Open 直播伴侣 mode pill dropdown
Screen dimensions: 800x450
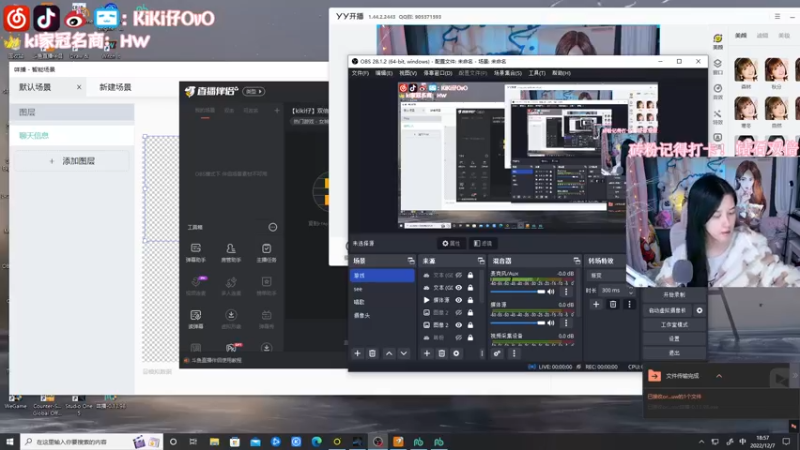(254, 91)
